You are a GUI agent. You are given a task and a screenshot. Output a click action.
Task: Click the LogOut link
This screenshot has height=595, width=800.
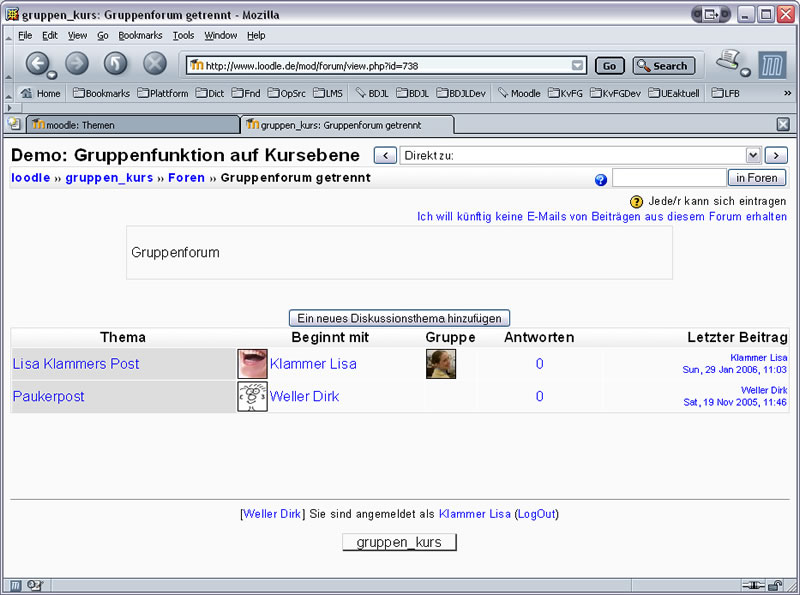click(536, 514)
